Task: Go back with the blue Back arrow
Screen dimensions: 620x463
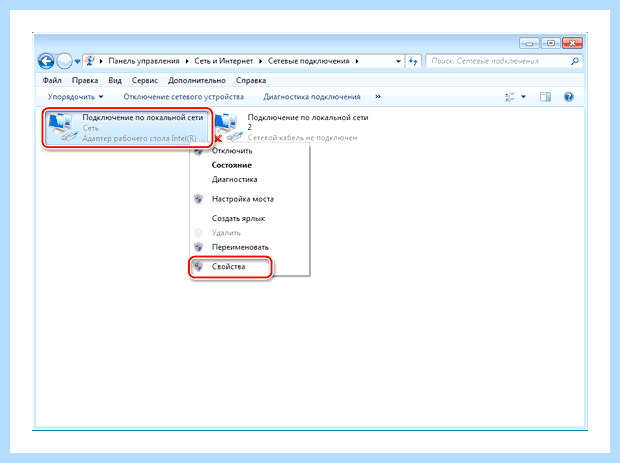Action: (x=46, y=61)
